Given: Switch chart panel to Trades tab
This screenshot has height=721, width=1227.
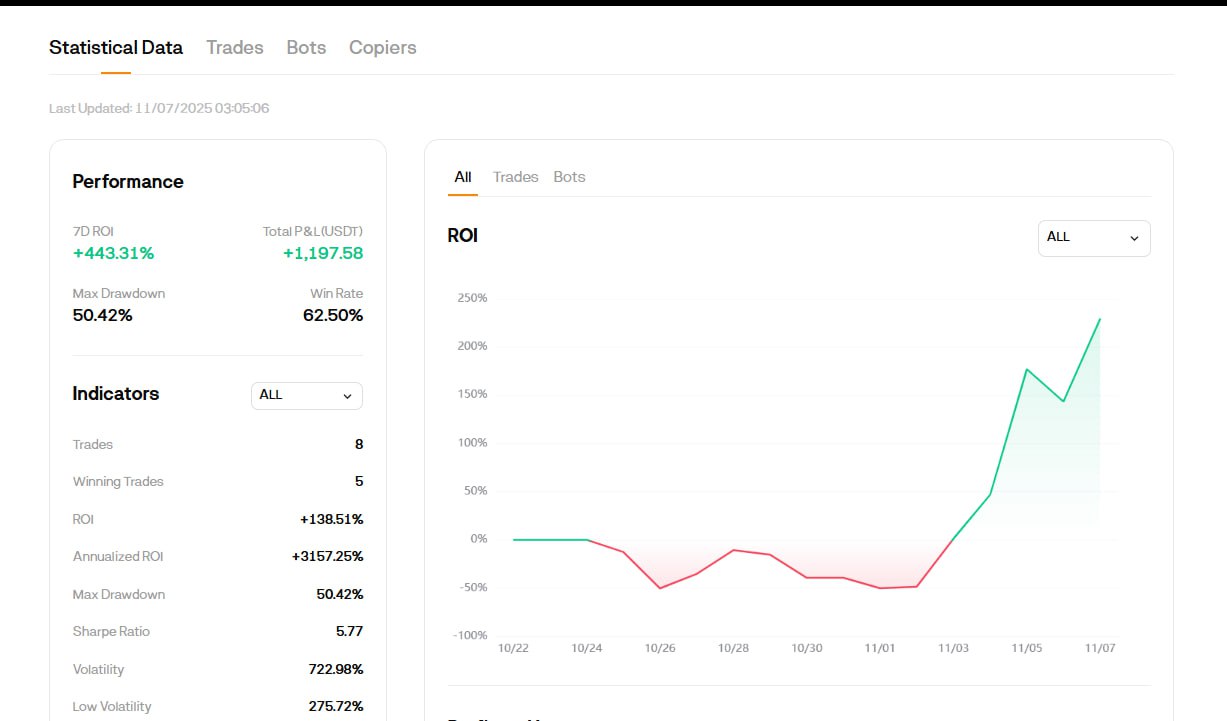Looking at the screenshot, I should 516,177.
